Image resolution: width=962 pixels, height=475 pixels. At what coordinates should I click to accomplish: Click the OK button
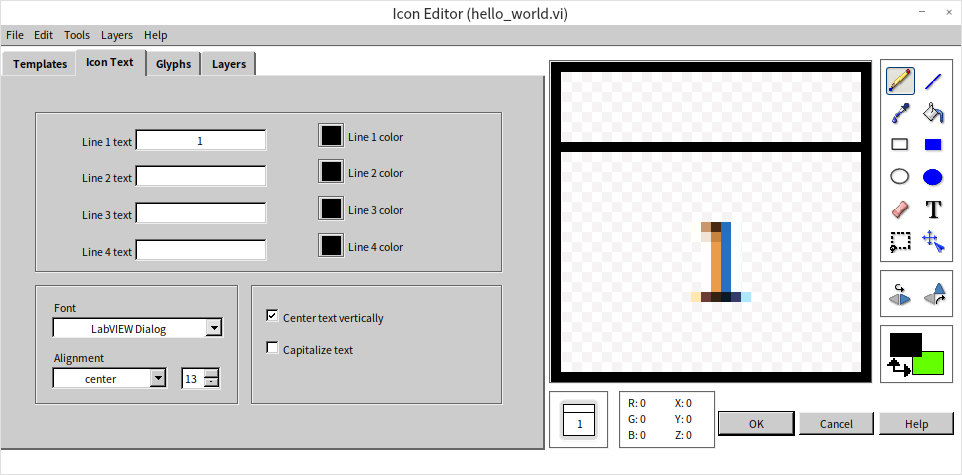click(x=756, y=423)
